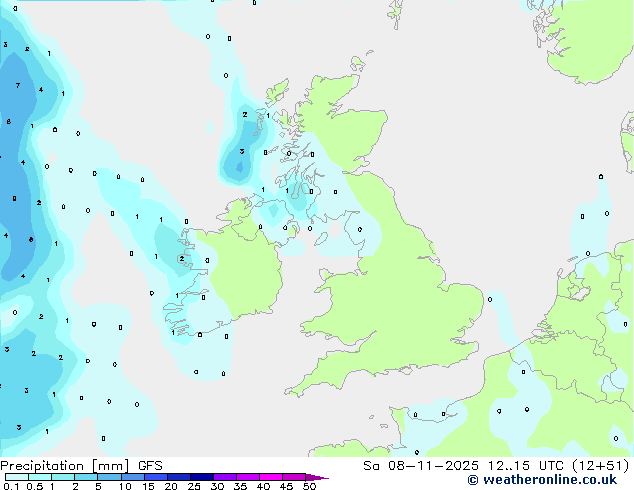This screenshot has width=634, height=490.
Task: Click the 0.1–0.5 mm legend color swatch
Action: pos(17,477)
